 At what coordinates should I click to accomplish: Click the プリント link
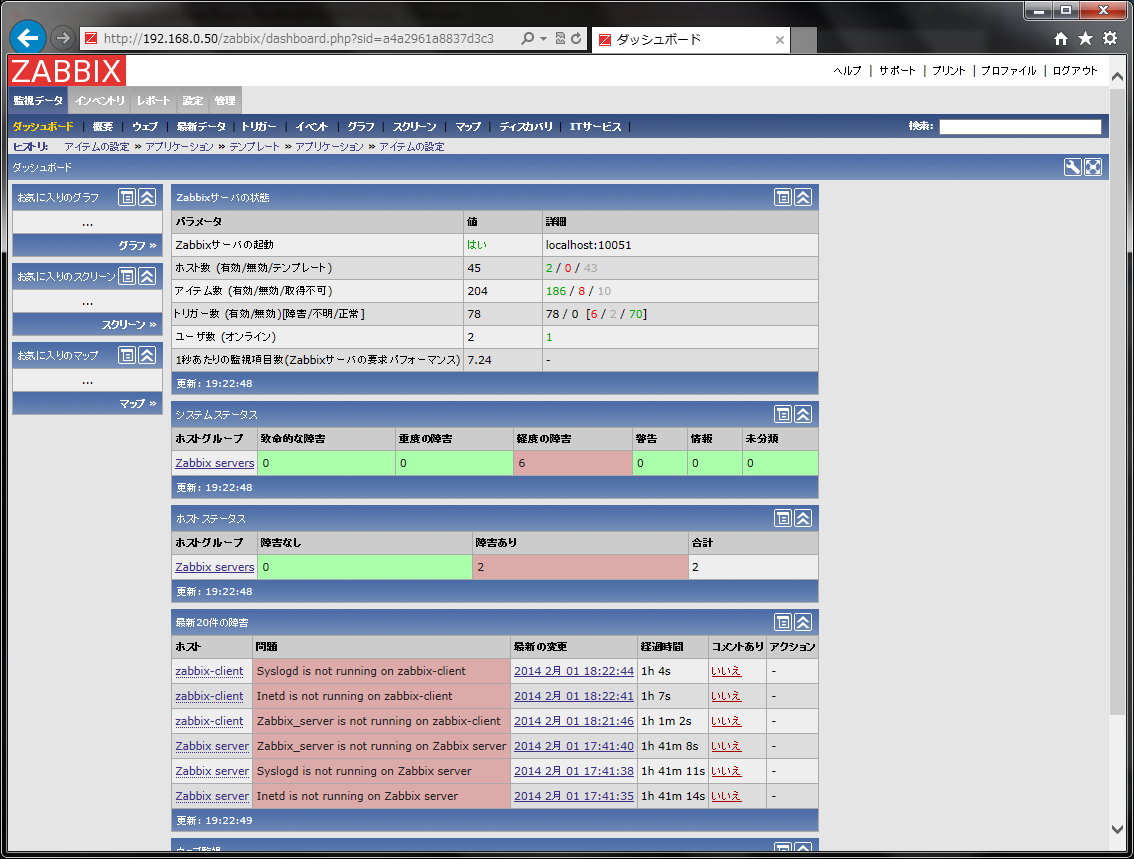tap(949, 70)
